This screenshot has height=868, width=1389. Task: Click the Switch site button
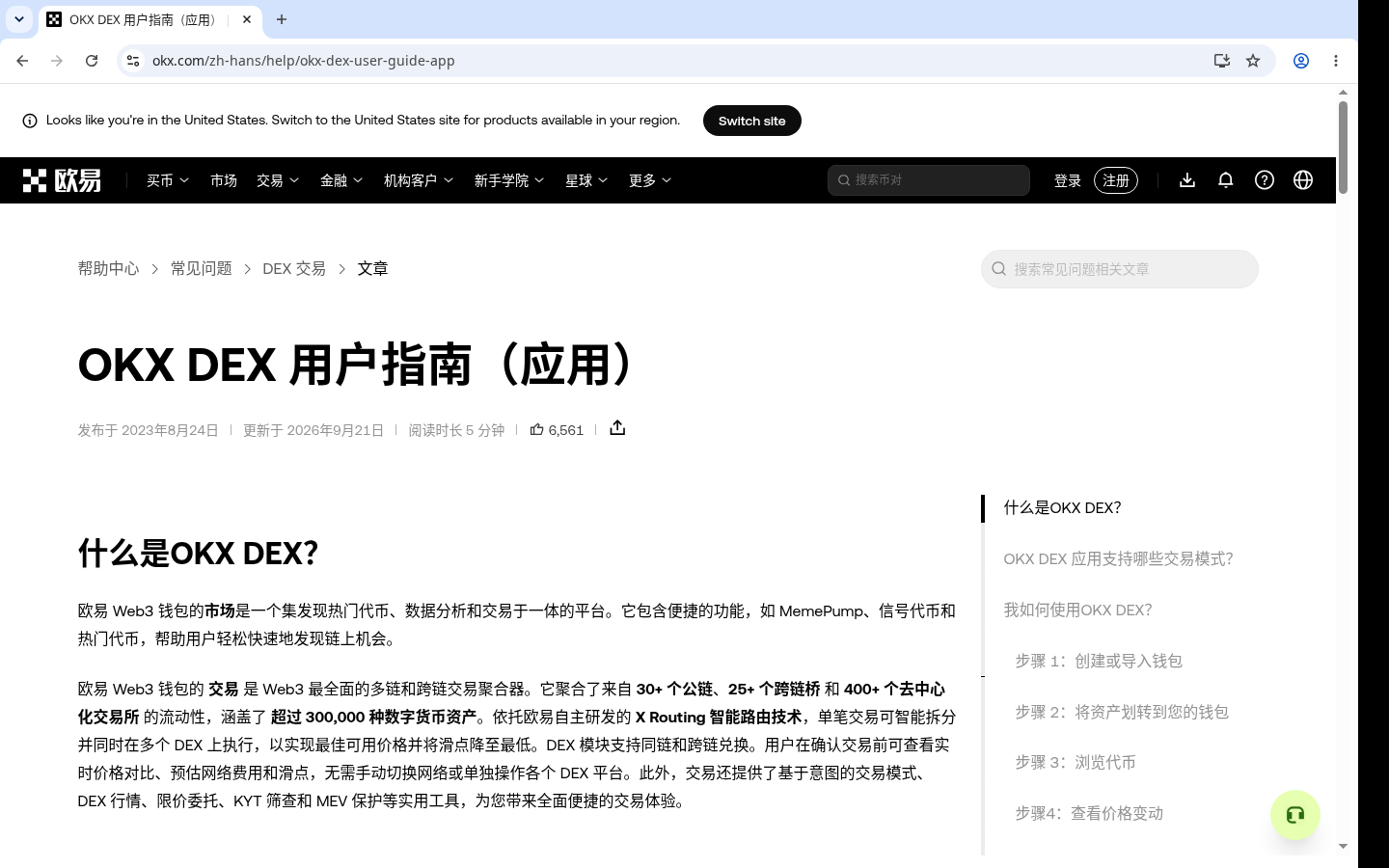[752, 121]
